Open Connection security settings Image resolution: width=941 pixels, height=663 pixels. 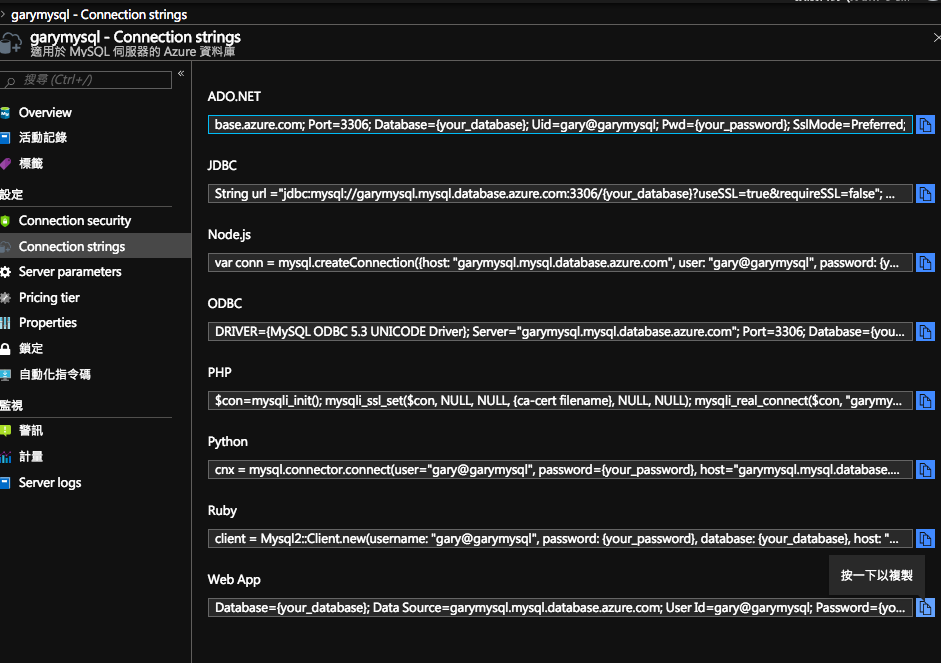click(x=74, y=221)
